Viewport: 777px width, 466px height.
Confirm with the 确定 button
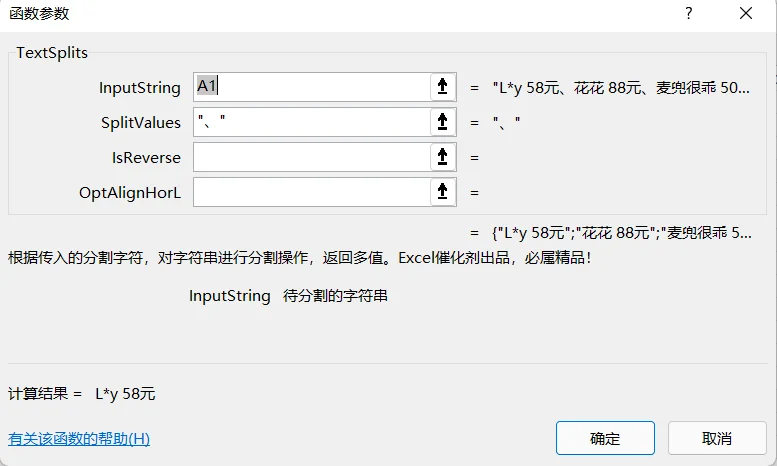pos(605,438)
